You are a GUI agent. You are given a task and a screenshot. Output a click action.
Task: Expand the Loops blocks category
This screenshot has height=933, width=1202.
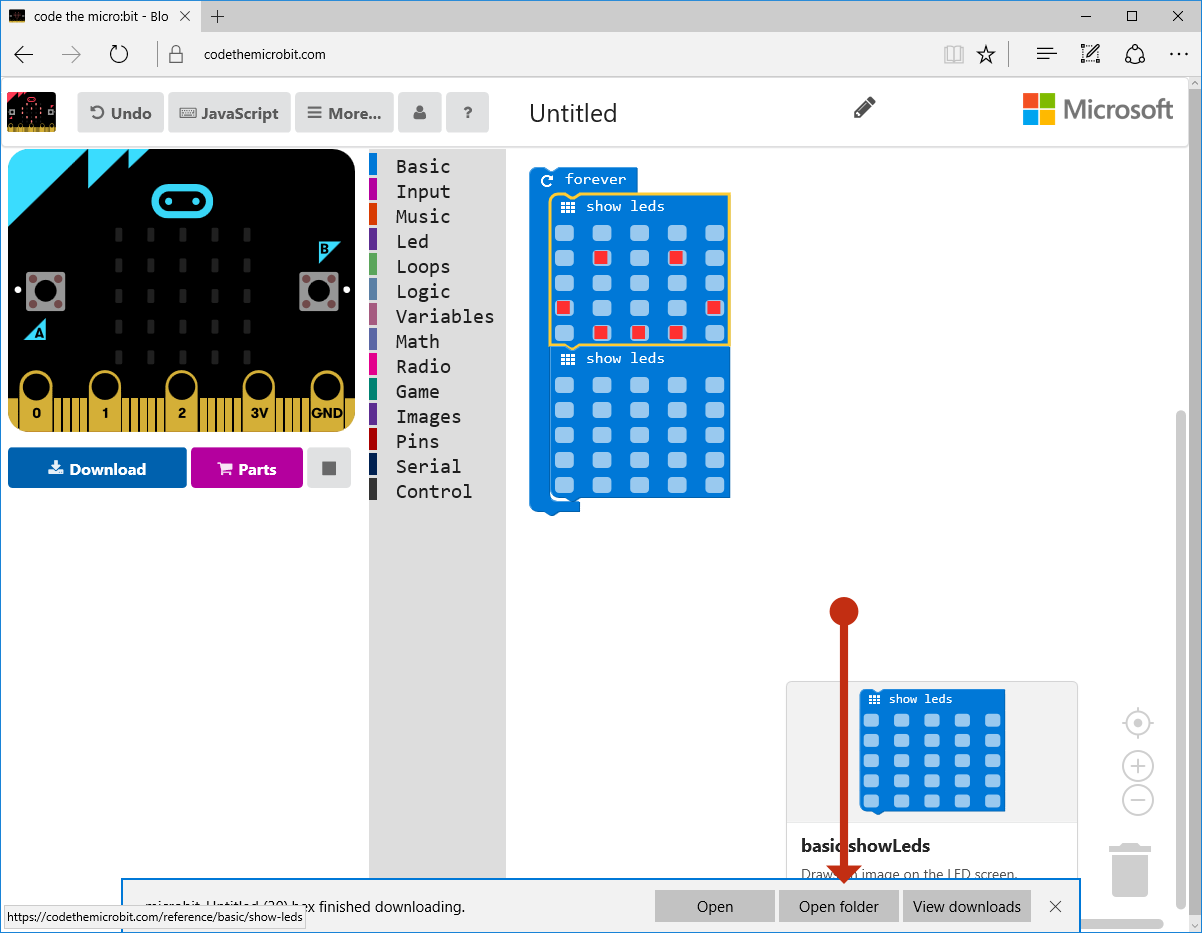click(x=422, y=267)
